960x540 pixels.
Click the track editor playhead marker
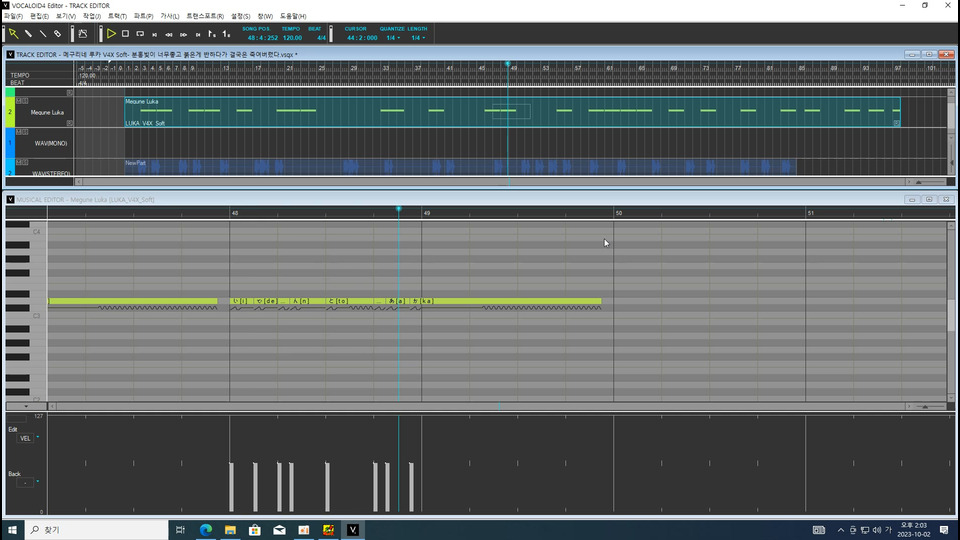[x=508, y=64]
